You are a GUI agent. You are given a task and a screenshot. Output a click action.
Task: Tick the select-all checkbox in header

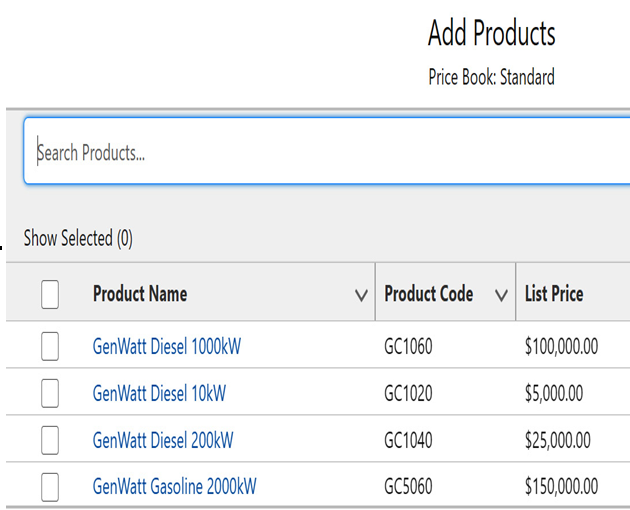click(50, 294)
